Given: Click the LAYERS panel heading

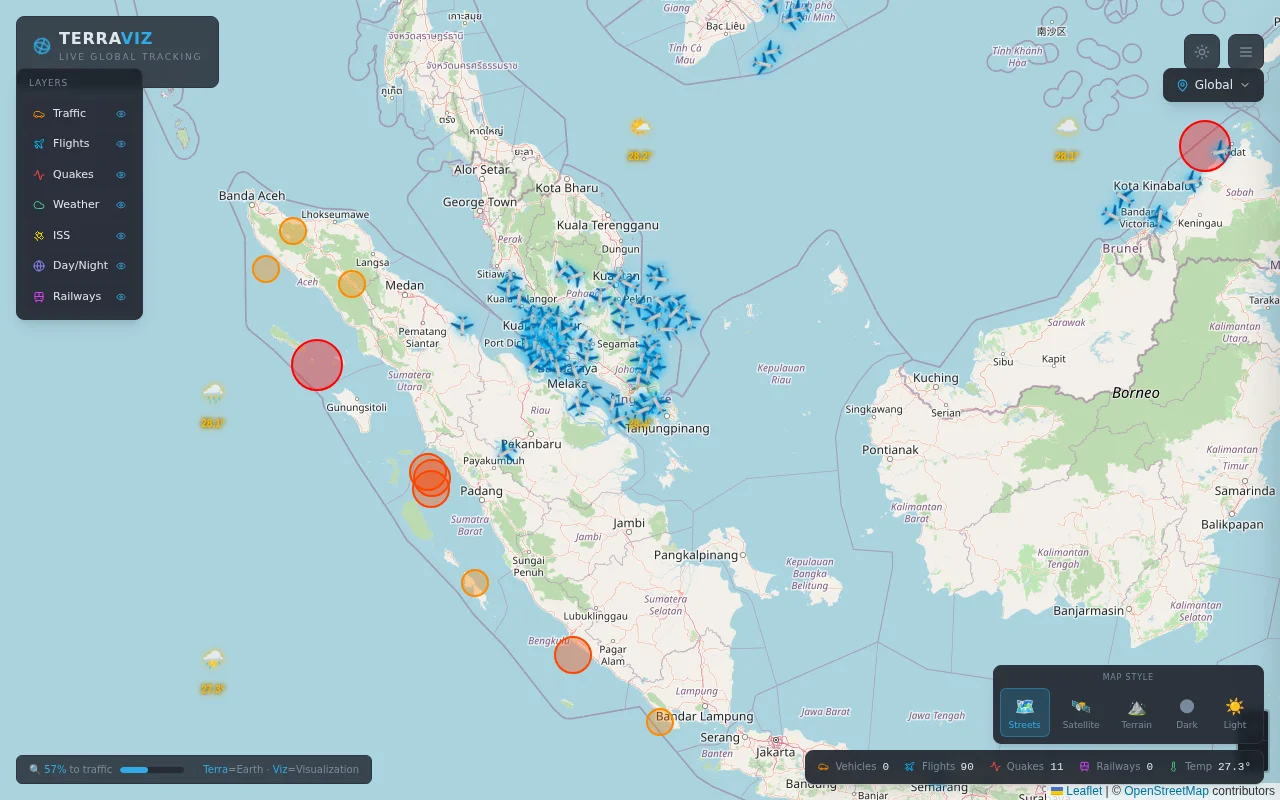Looking at the screenshot, I should click(x=48, y=83).
